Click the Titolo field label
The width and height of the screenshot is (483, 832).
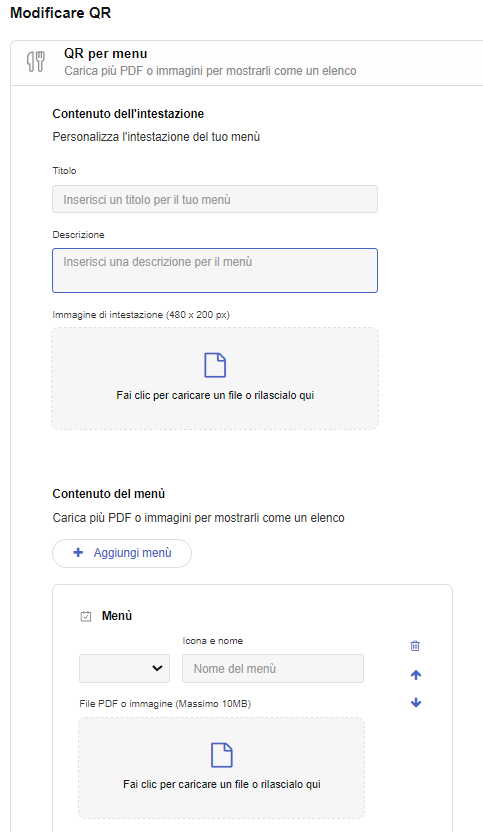pyautogui.click(x=64, y=171)
